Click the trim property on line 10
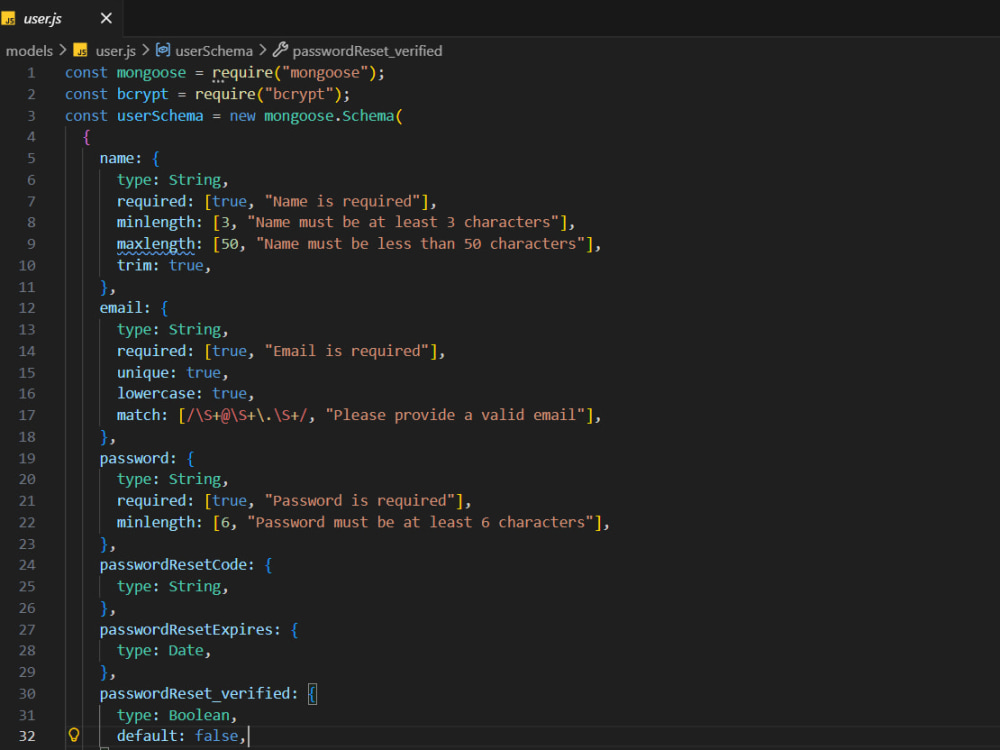Screen dimensions: 1000x750 coord(134,265)
